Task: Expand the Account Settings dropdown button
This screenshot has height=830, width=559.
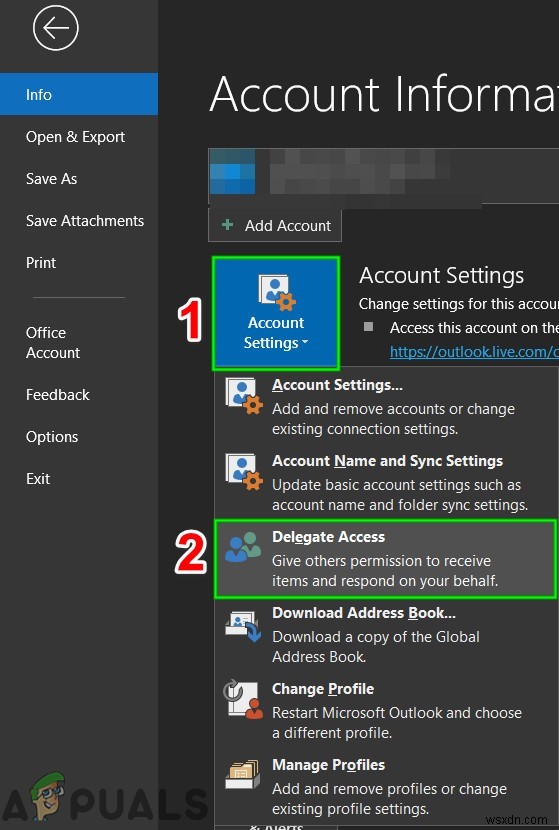Action: [275, 313]
